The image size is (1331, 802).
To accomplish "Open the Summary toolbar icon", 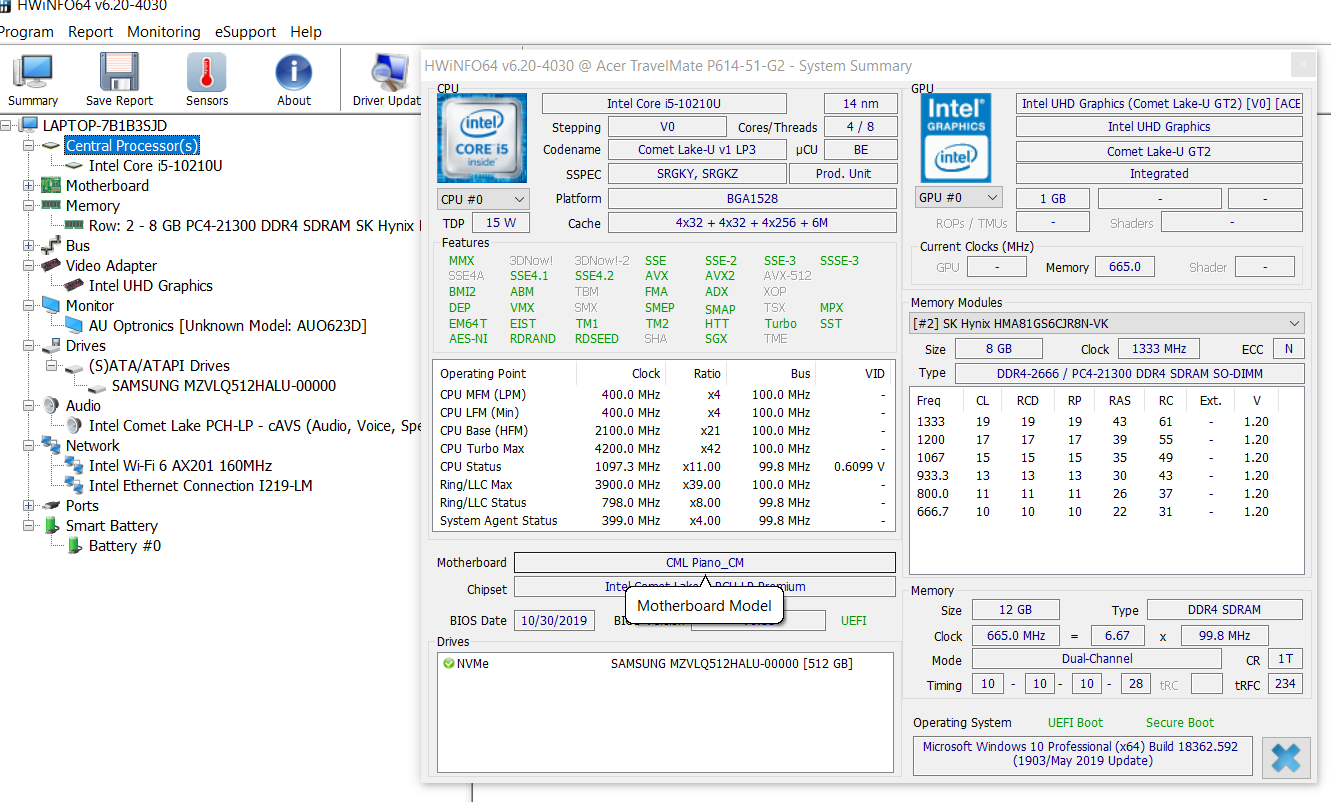I will [x=33, y=80].
